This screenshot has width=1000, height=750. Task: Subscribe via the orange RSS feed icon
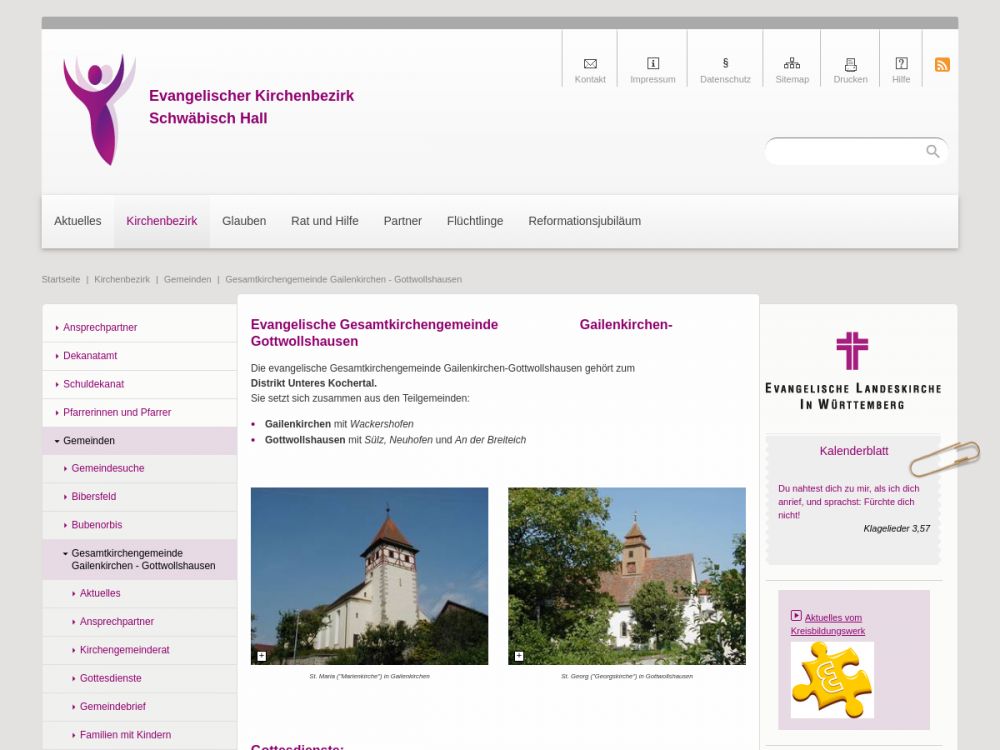(942, 65)
